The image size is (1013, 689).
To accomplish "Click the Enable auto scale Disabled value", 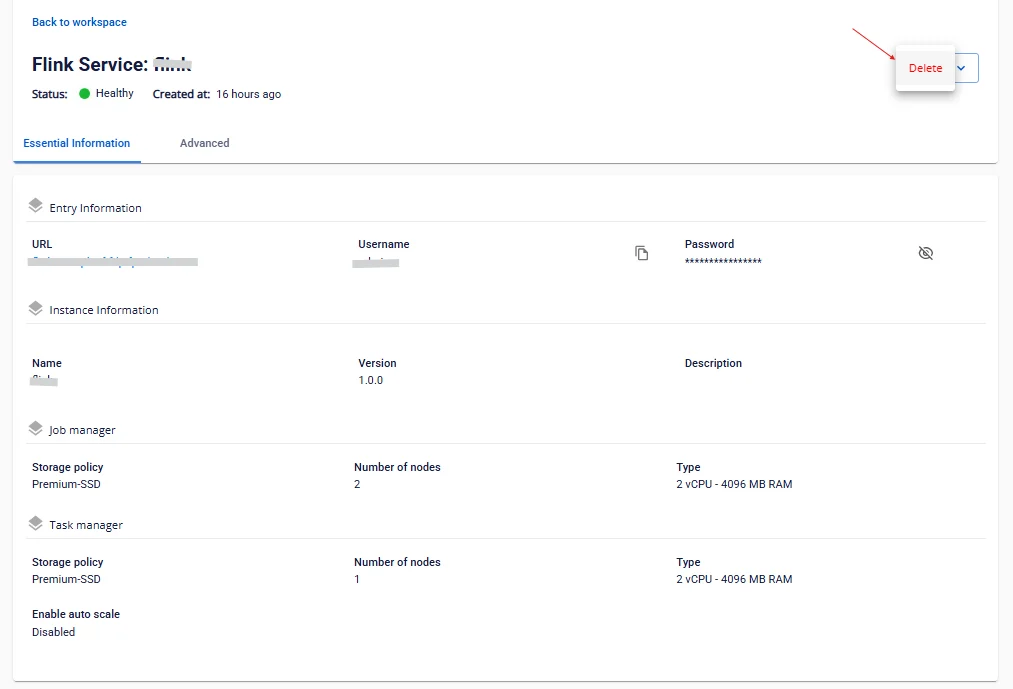I will 54,631.
